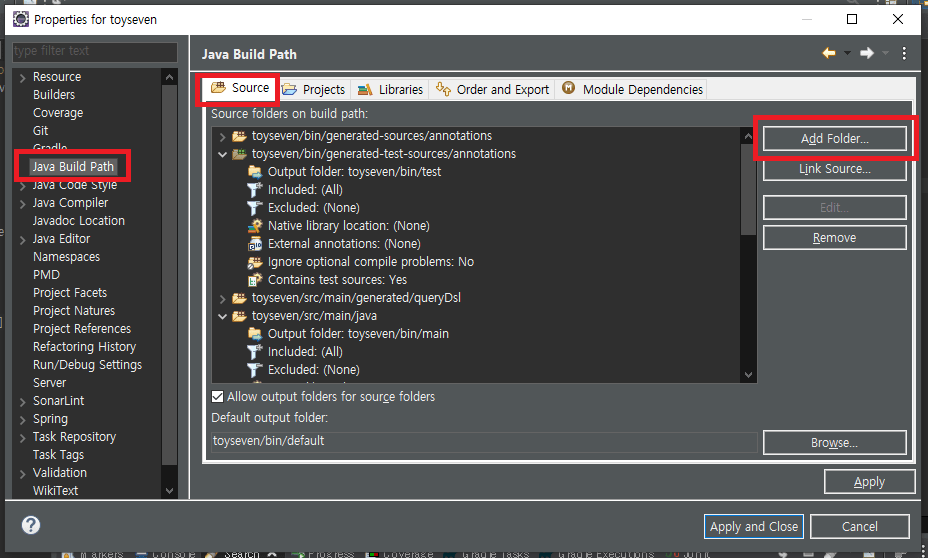Select Java Build Path in the tree
This screenshot has width=928, height=558.
pos(73,167)
